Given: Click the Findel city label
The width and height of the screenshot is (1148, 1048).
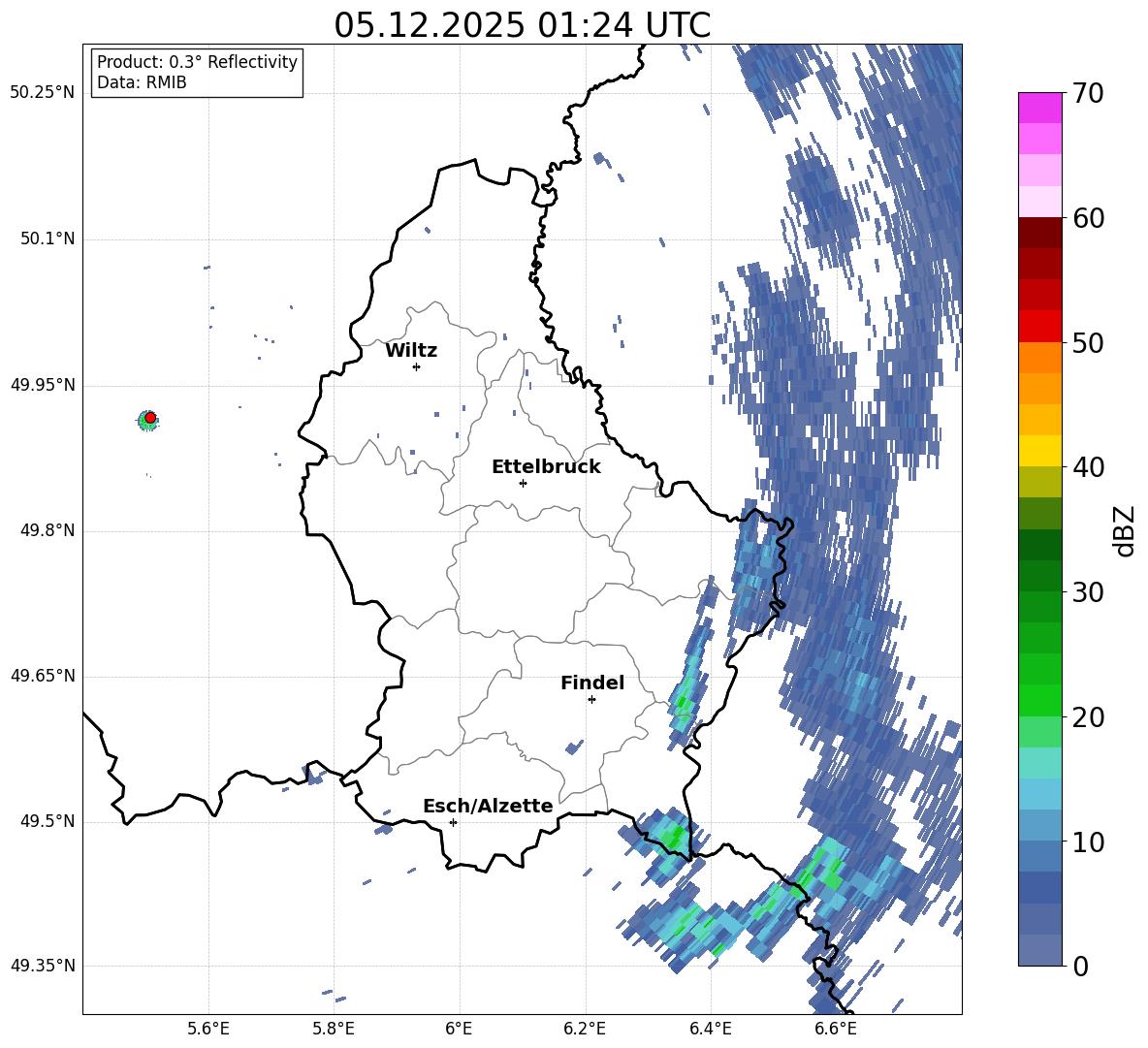Looking at the screenshot, I should point(592,683).
